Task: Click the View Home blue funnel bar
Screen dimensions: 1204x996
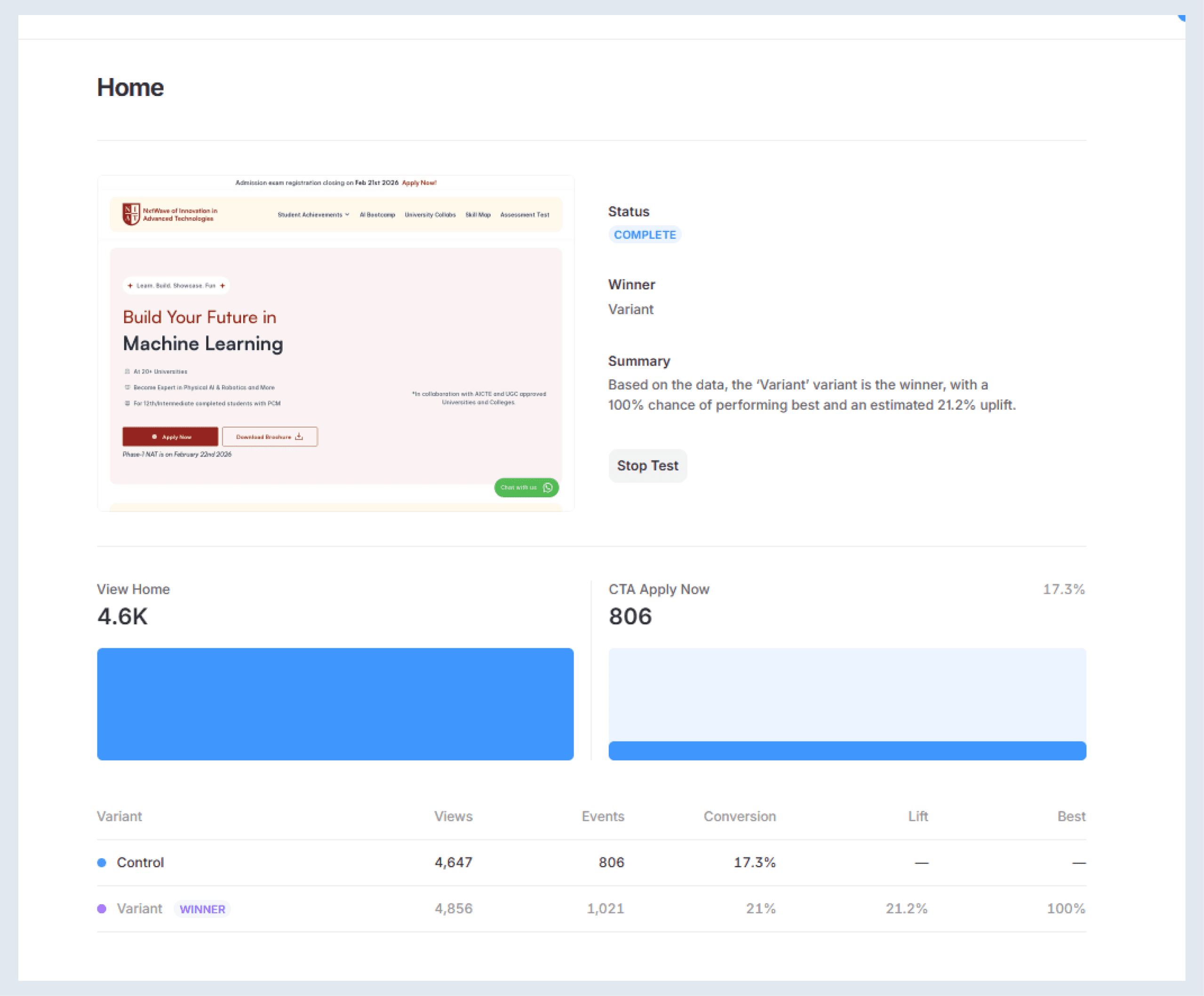Action: tap(335, 703)
